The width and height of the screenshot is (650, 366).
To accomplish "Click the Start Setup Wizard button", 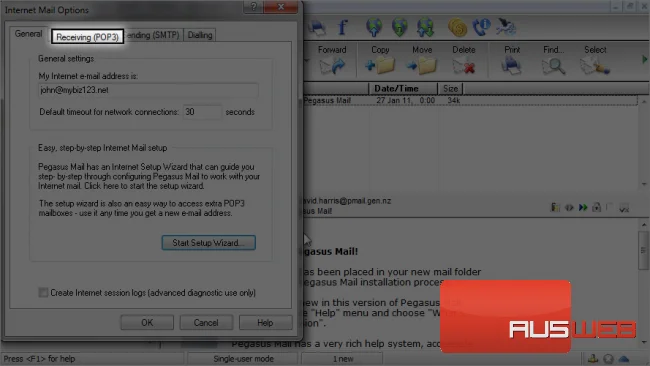I will tap(209, 242).
